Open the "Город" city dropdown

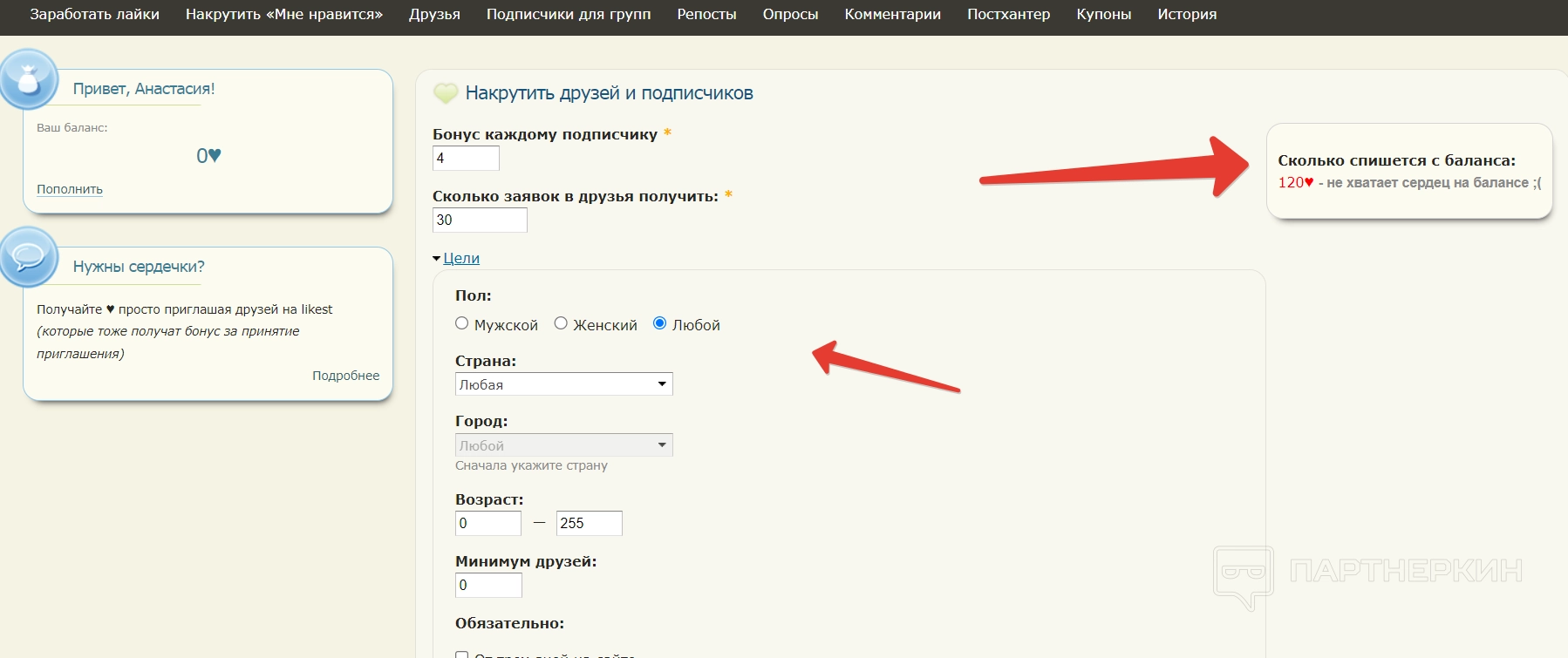click(x=563, y=445)
